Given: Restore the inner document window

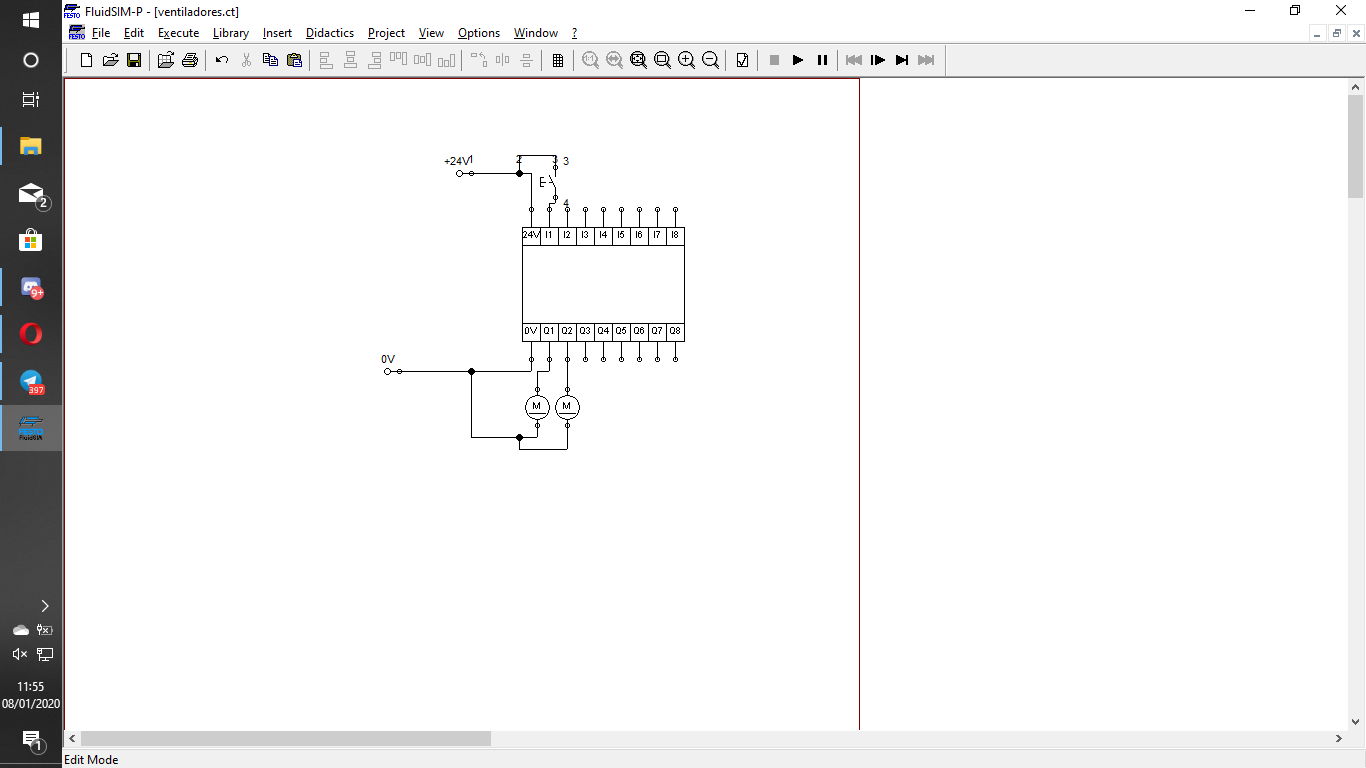Looking at the screenshot, I should 1337,33.
